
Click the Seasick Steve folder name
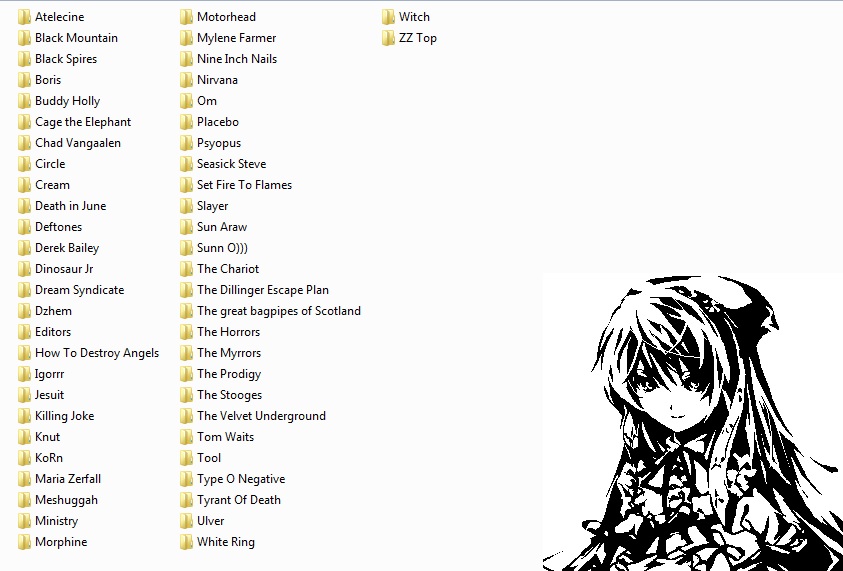(x=232, y=164)
